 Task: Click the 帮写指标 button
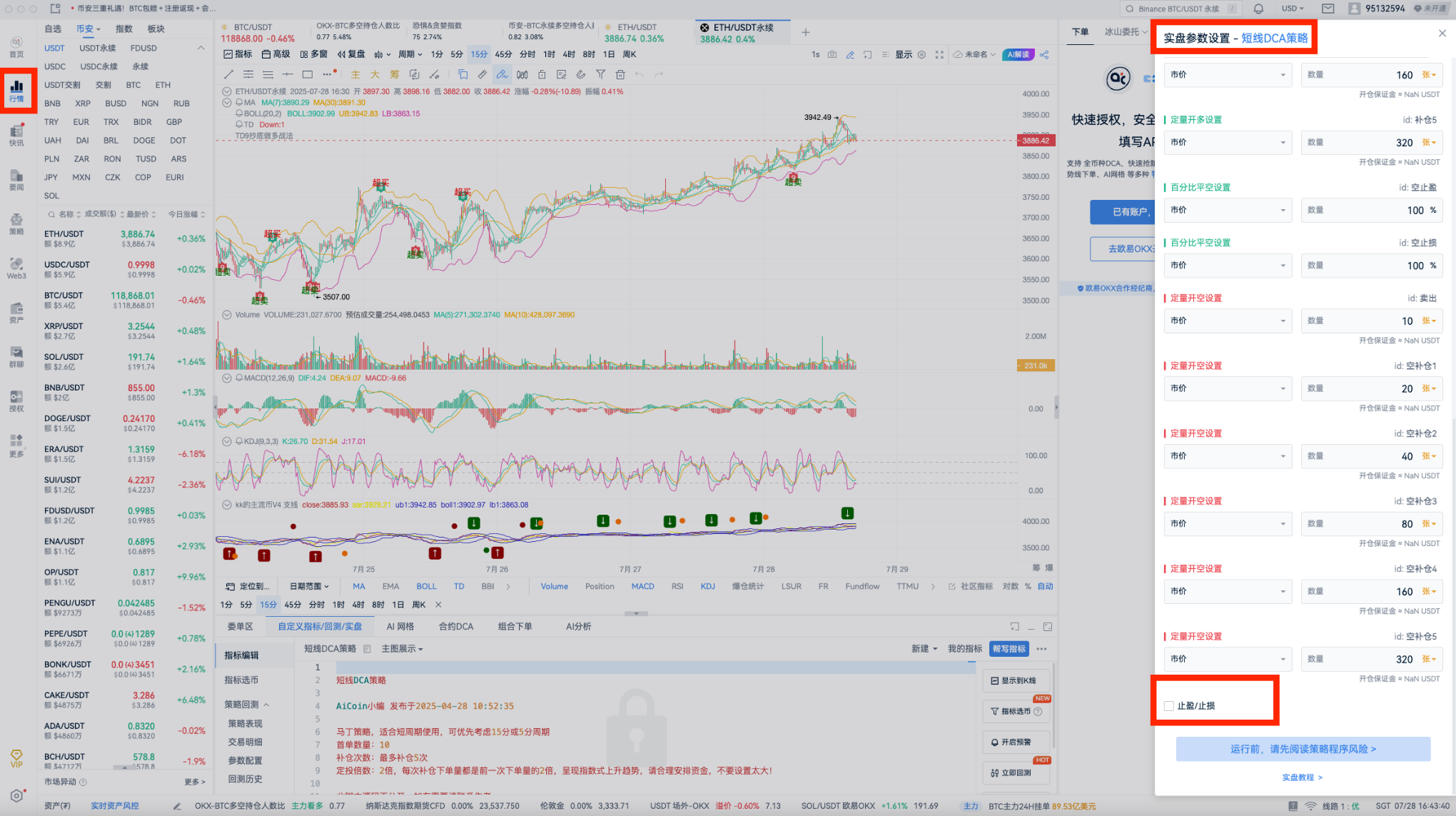1009,649
